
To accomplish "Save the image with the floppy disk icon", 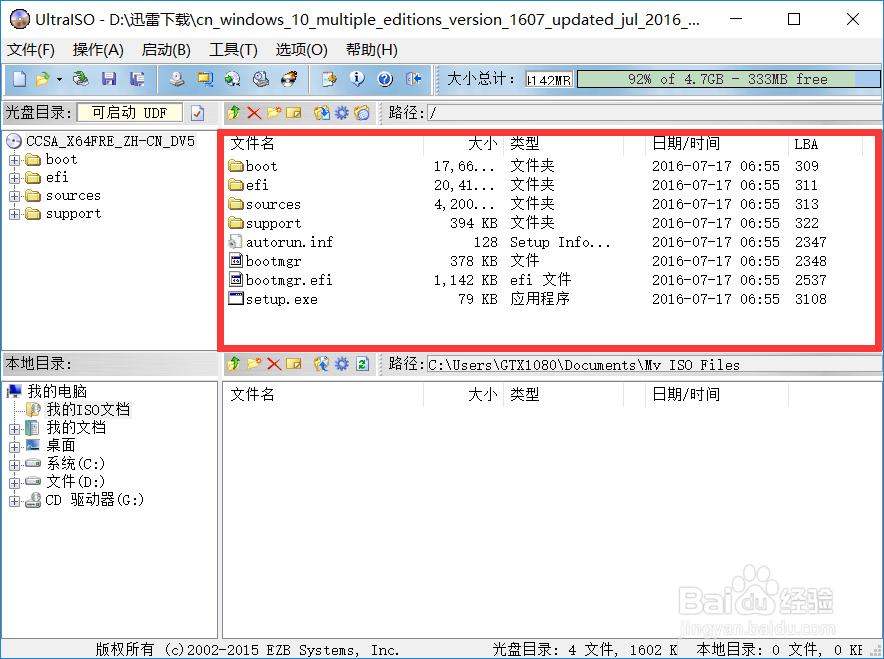I will click(109, 79).
